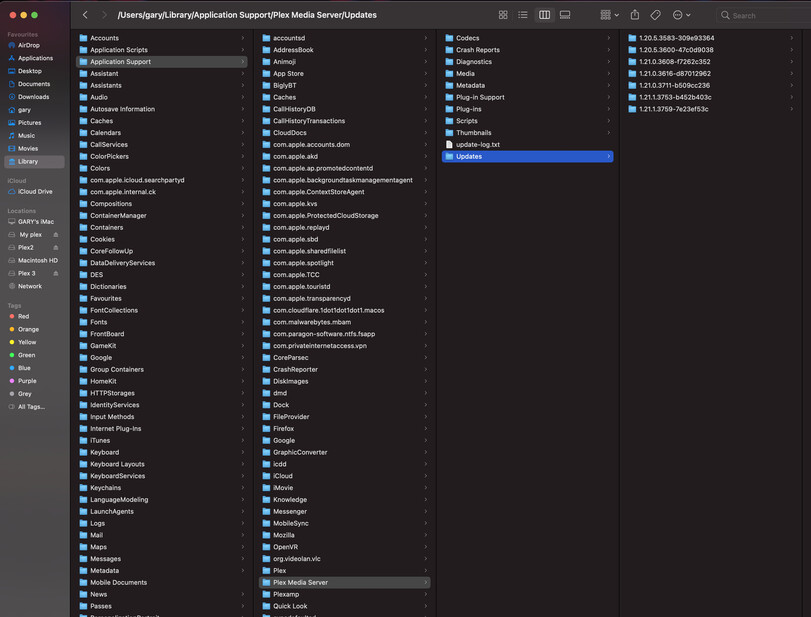This screenshot has height=617, width=811.
Task: Select folder 1.20.5.3600-47c0d9038
Action: (x=711, y=50)
